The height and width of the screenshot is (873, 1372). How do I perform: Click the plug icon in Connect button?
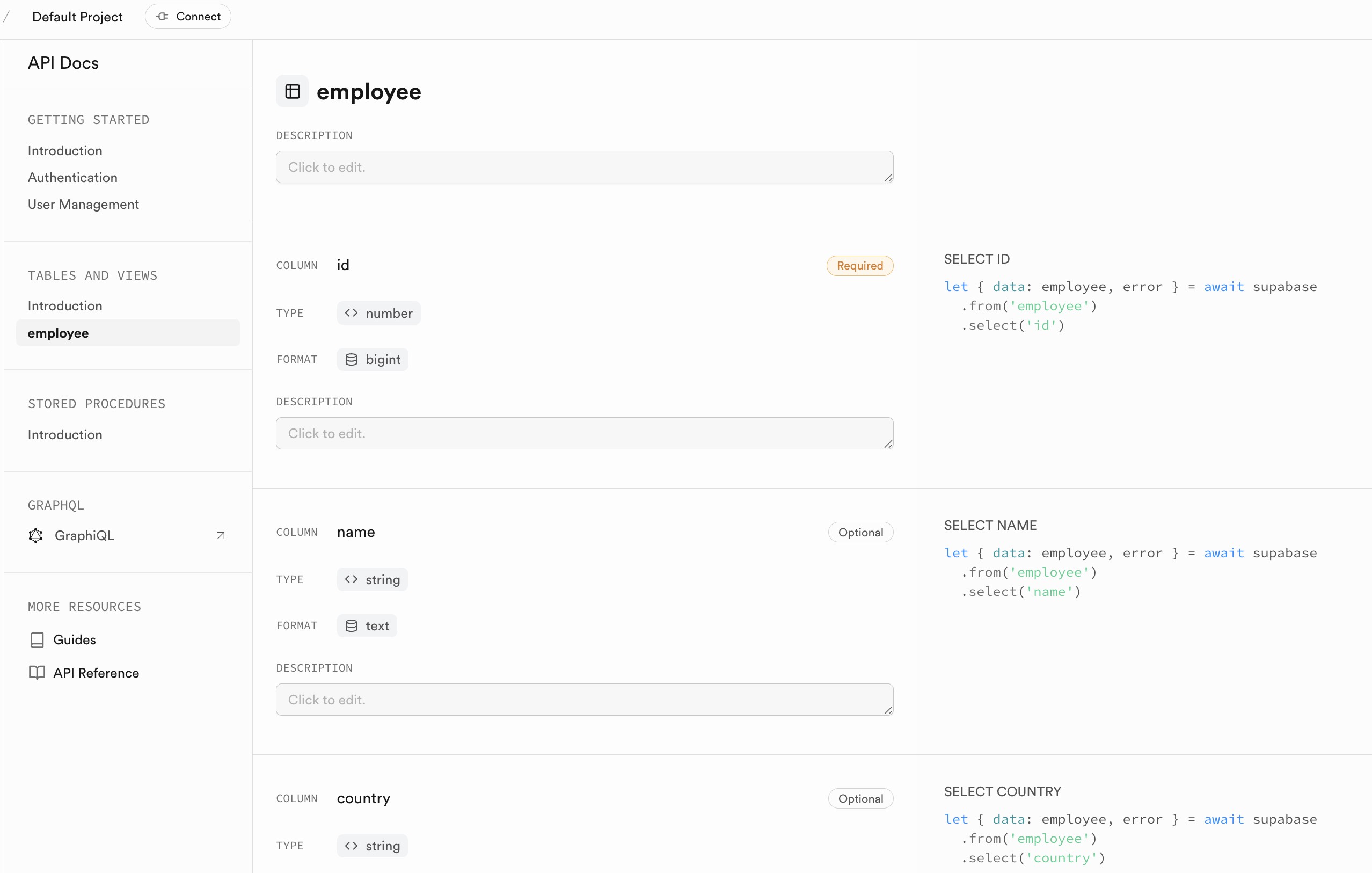pyautogui.click(x=163, y=17)
